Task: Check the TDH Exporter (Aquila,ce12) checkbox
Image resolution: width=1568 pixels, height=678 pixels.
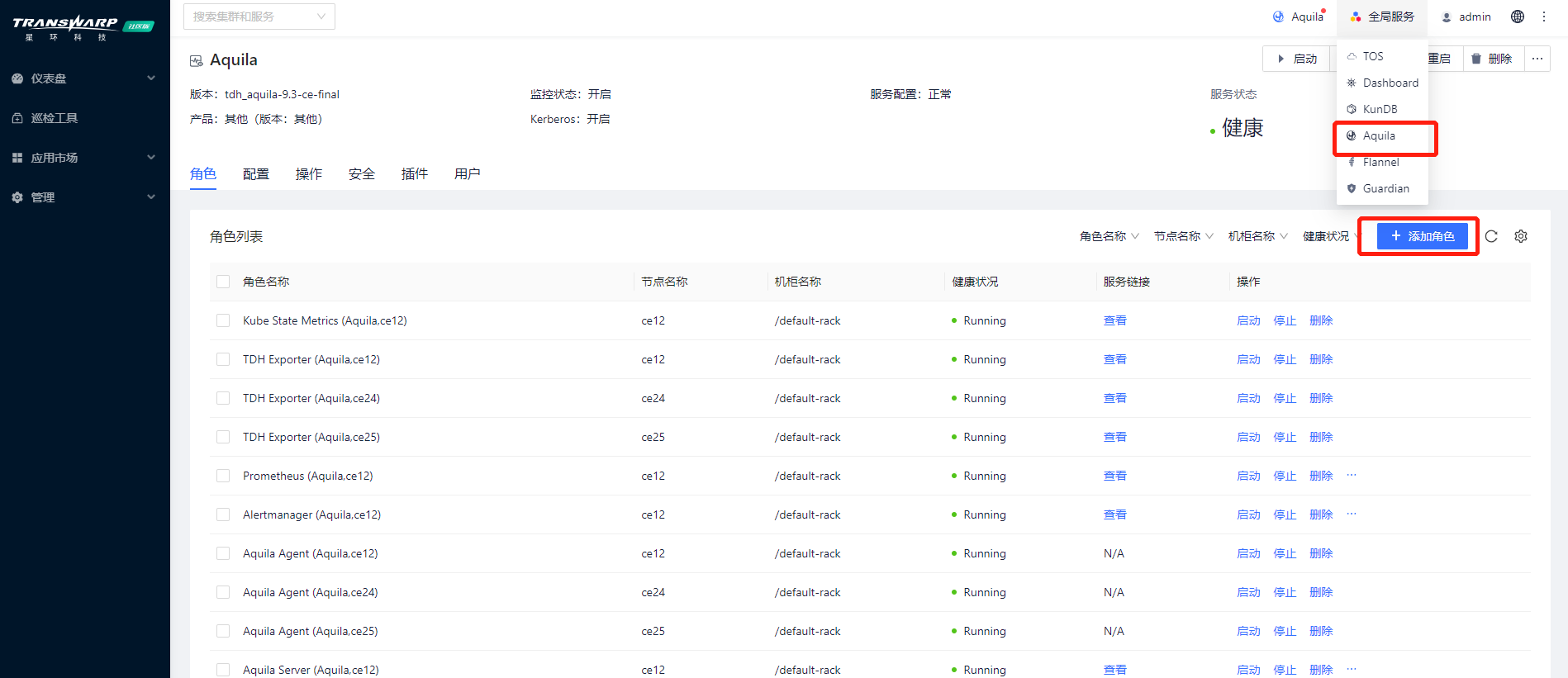Action: [x=223, y=359]
